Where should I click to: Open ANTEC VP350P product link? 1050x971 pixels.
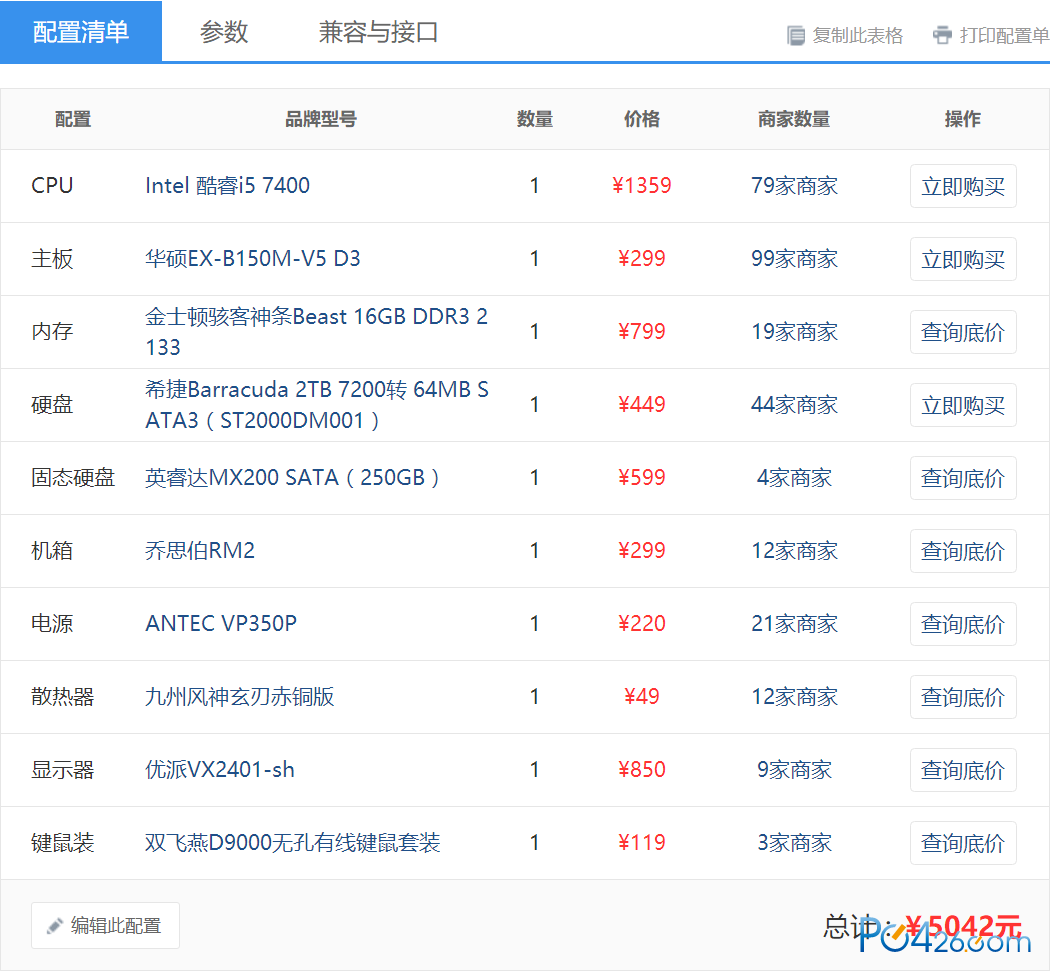click(221, 623)
